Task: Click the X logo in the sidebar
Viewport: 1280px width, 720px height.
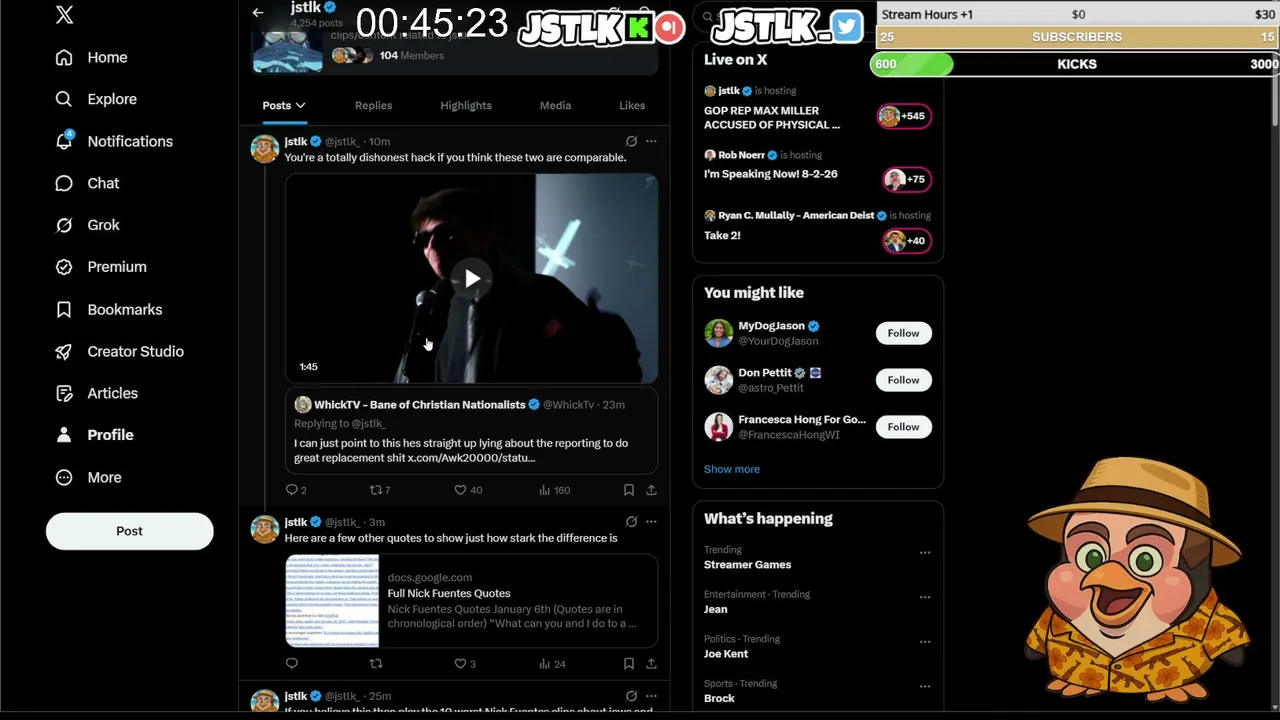Action: click(64, 15)
